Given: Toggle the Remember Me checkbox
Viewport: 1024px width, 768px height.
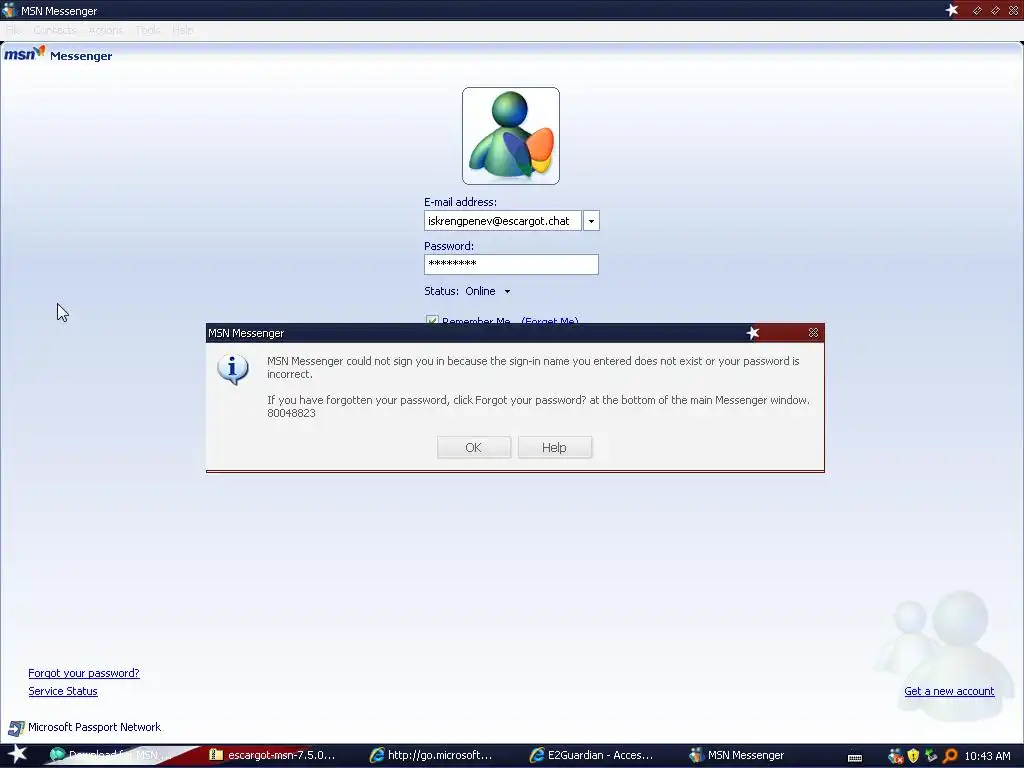Looking at the screenshot, I should (432, 320).
